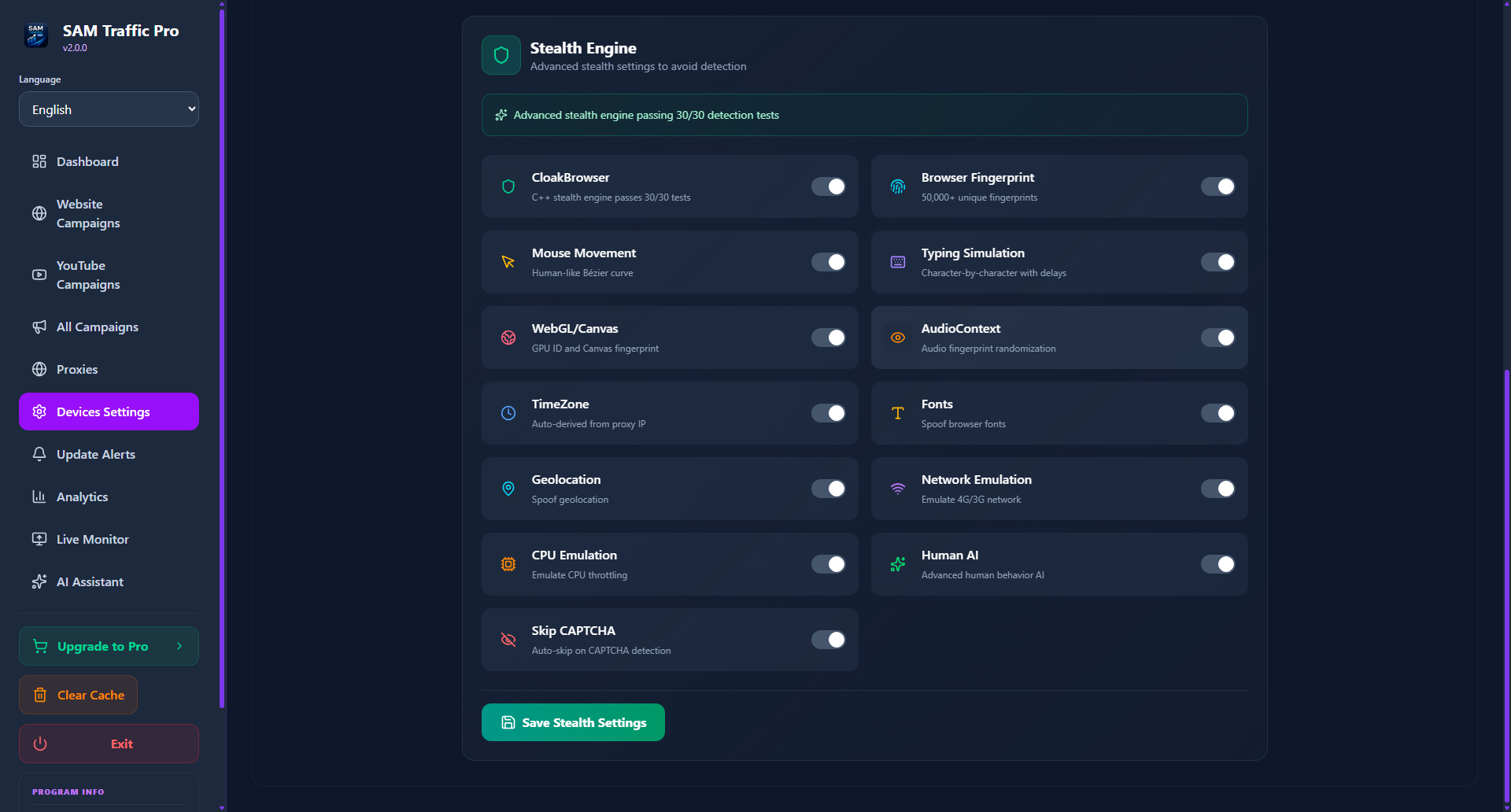Go to the Analytics page

pos(82,496)
